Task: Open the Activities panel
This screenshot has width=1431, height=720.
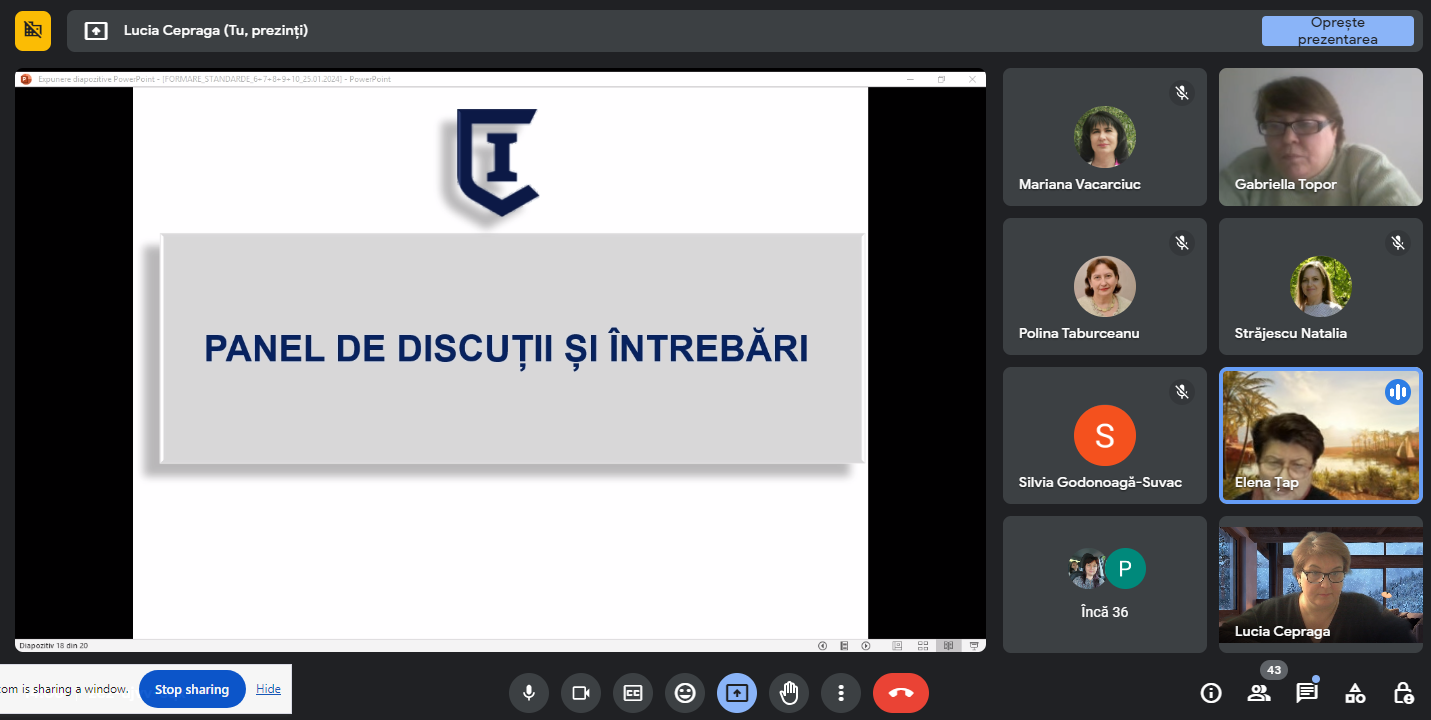Action: (1355, 693)
